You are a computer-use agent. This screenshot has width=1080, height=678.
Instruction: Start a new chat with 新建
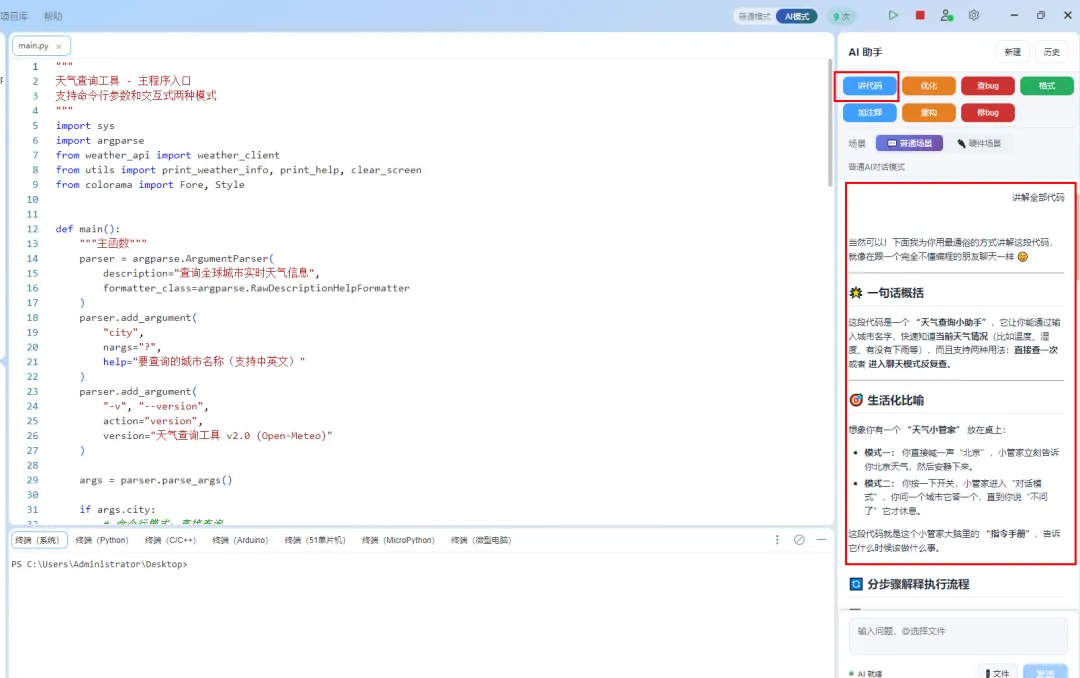(x=1012, y=52)
